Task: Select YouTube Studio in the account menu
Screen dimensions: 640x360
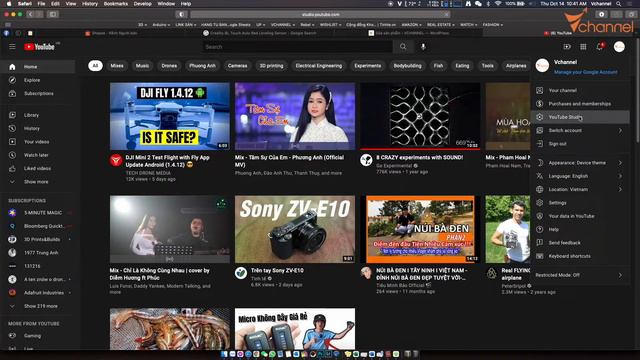Action: coord(580,117)
